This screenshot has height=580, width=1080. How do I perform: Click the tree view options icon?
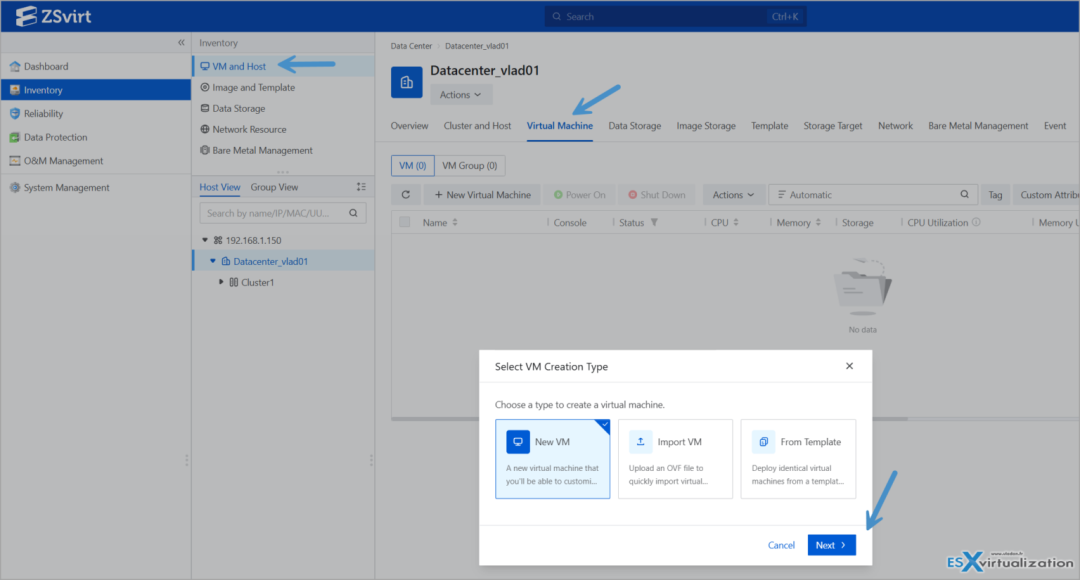[x=361, y=187]
